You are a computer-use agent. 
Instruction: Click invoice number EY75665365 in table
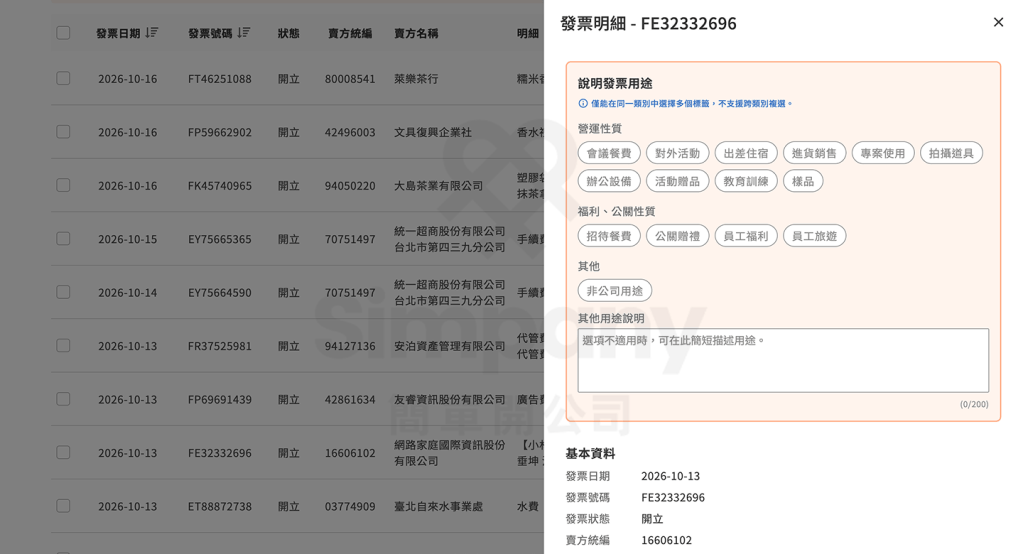tap(220, 239)
